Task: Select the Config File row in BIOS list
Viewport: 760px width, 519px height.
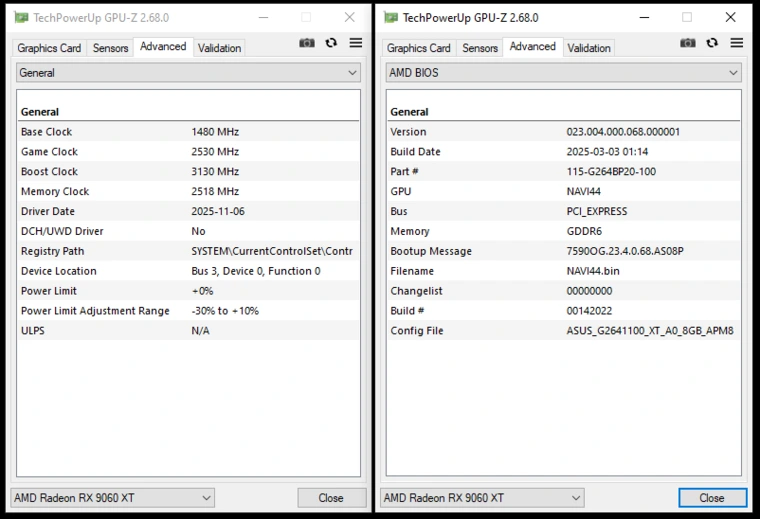Action: pyautogui.click(x=563, y=331)
